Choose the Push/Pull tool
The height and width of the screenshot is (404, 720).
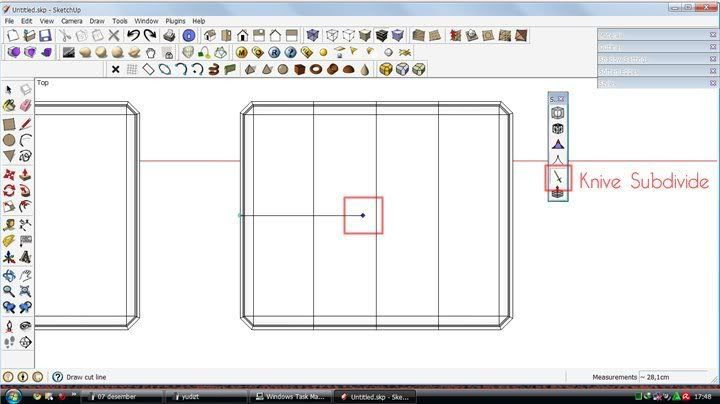tap(25, 174)
